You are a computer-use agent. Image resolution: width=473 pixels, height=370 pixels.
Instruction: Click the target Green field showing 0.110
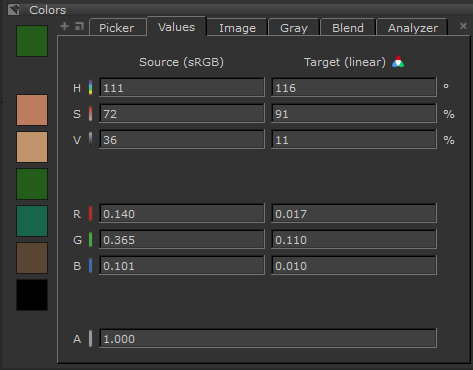pos(354,240)
